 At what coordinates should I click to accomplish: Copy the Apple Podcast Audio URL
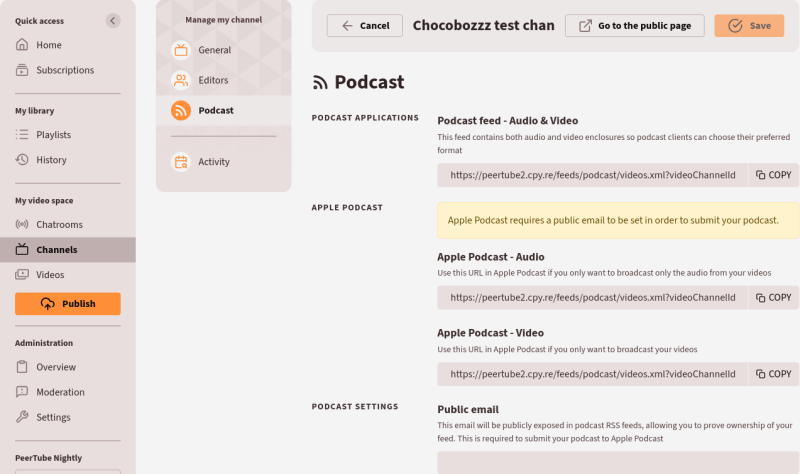click(x=773, y=297)
